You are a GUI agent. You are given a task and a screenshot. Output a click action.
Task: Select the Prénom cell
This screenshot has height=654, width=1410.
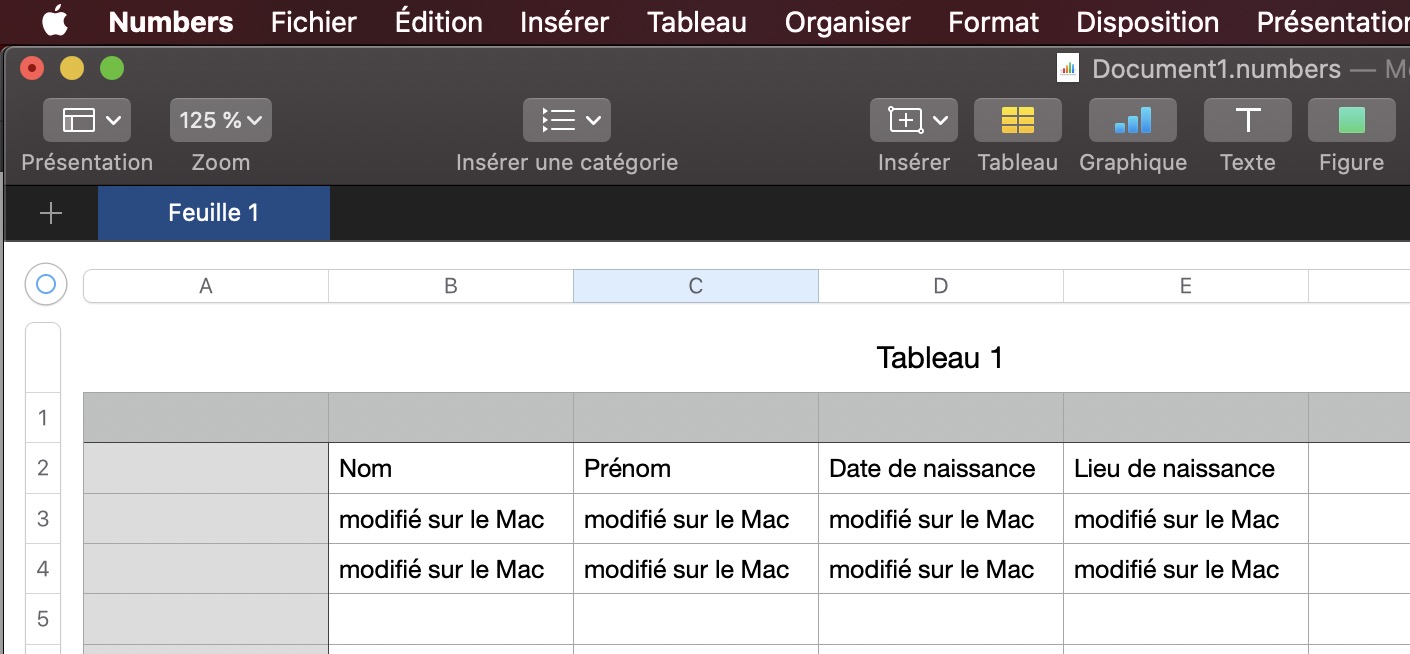(x=695, y=468)
